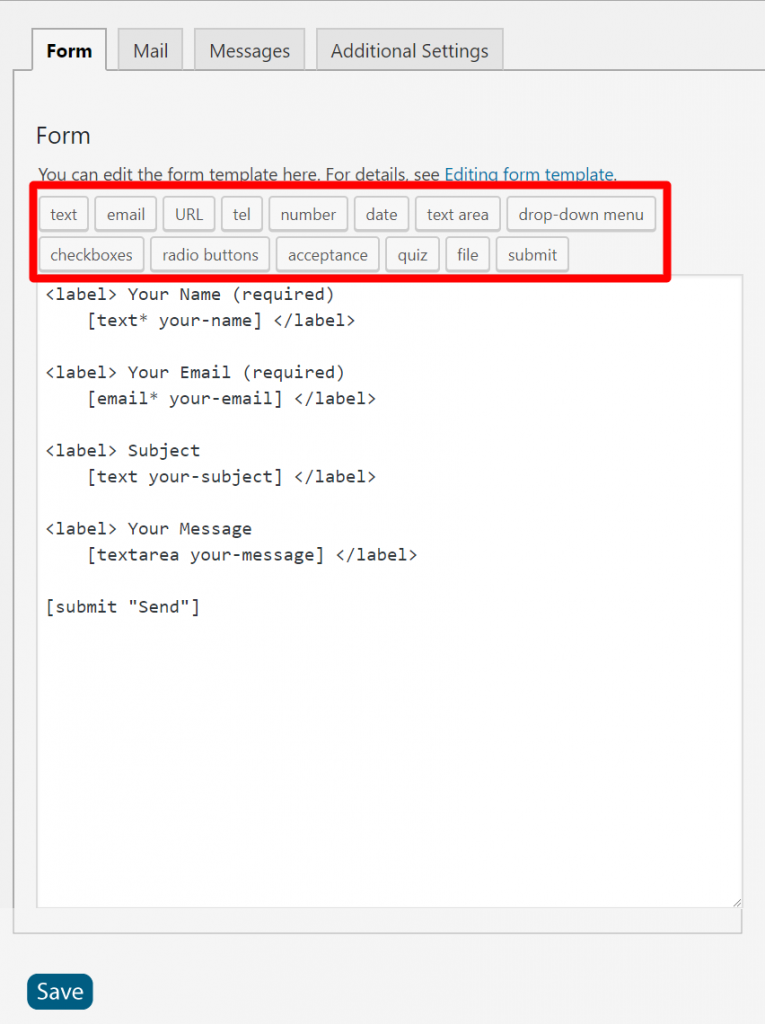Insert a text area tag
The width and height of the screenshot is (765, 1024).
(457, 214)
